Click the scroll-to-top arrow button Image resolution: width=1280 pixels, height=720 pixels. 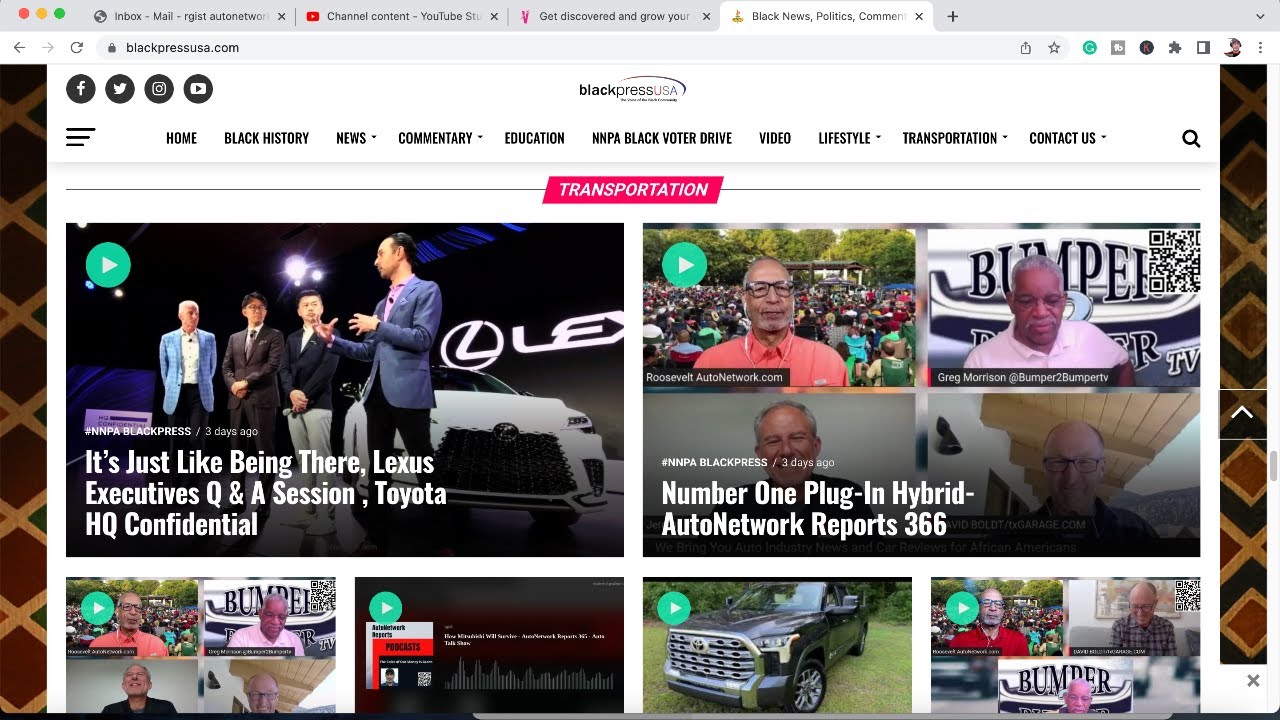point(1242,413)
